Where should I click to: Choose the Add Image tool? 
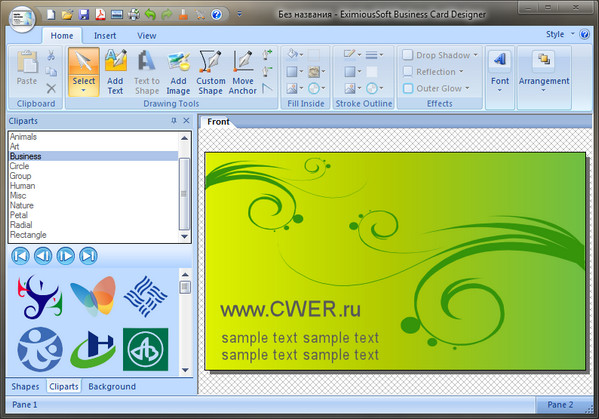coord(178,72)
